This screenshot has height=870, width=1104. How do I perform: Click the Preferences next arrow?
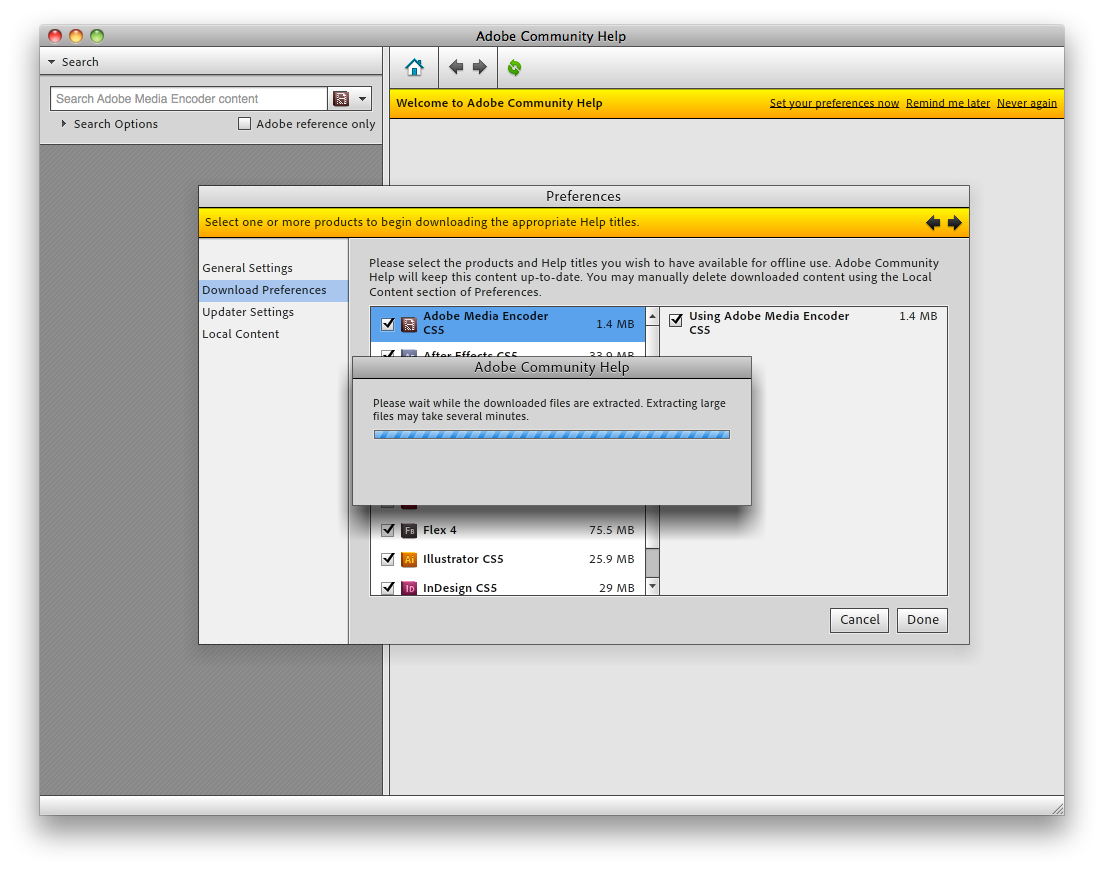tap(955, 223)
